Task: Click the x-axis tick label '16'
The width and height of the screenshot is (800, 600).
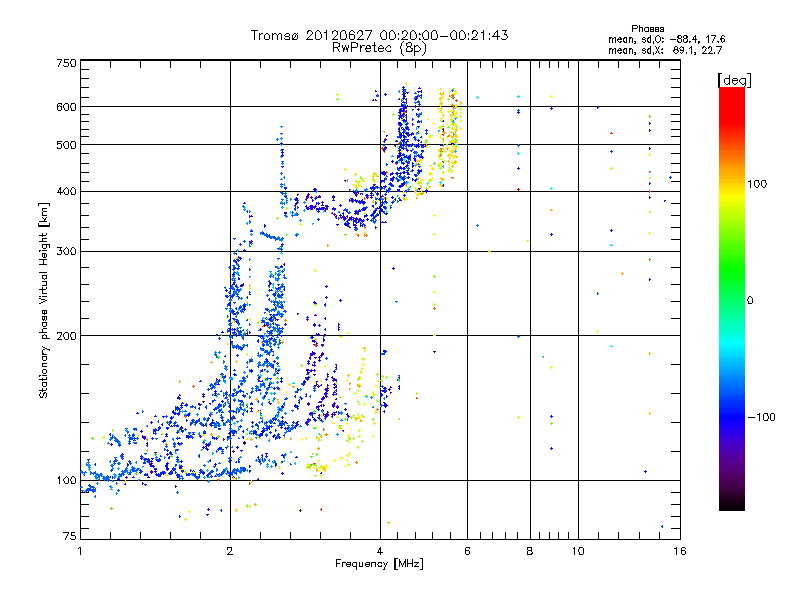Action: 680,551
